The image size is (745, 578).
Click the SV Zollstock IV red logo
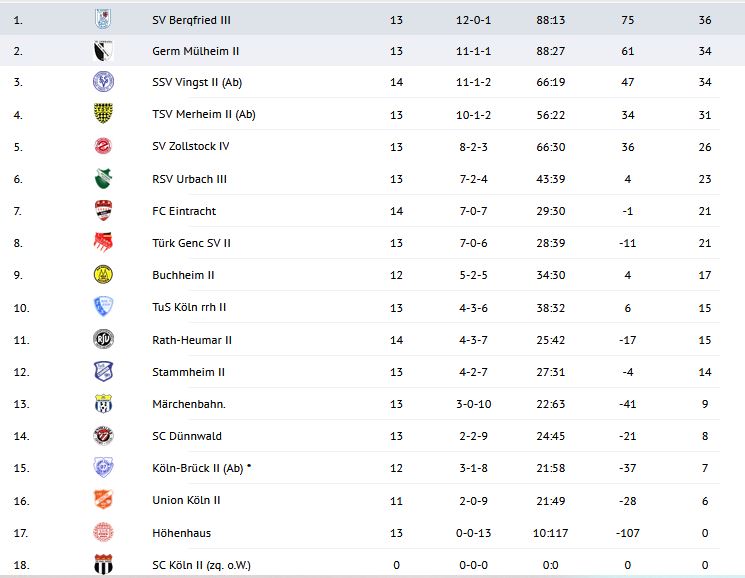click(x=103, y=147)
